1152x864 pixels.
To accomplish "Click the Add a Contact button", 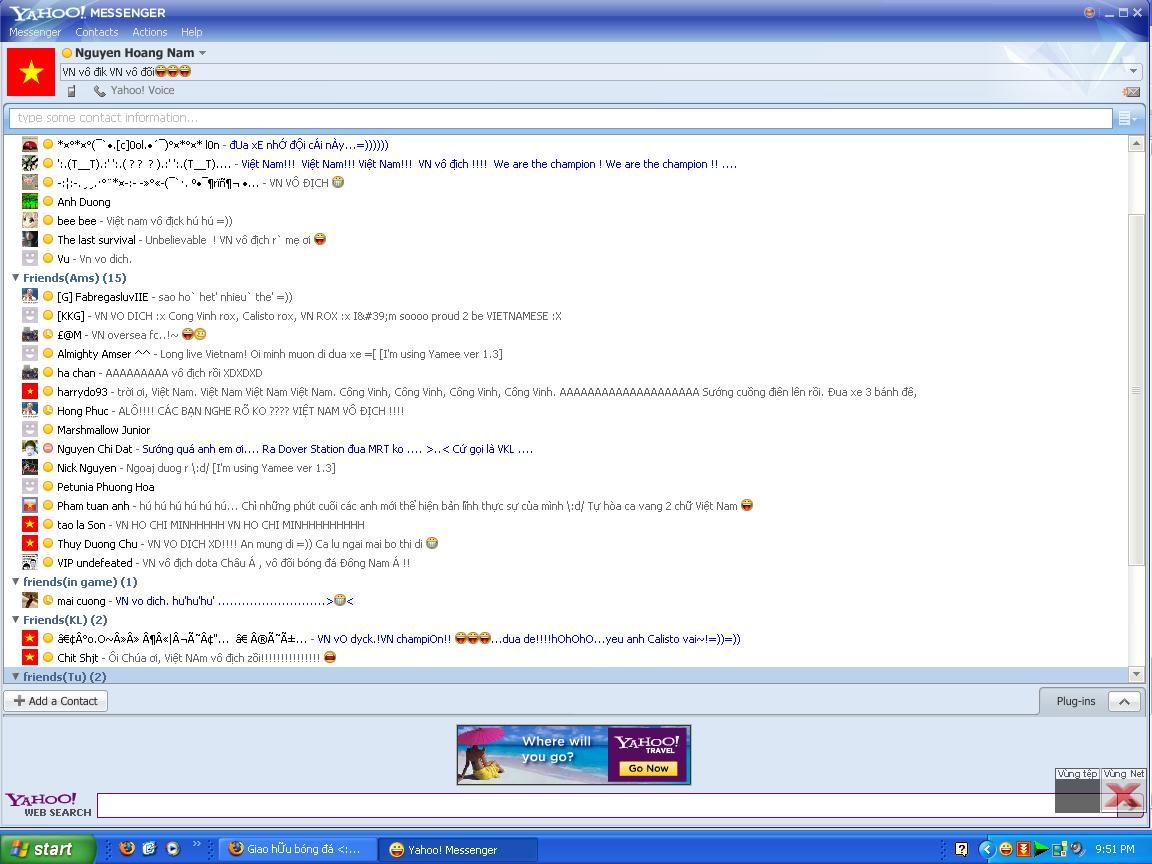I will (x=56, y=701).
